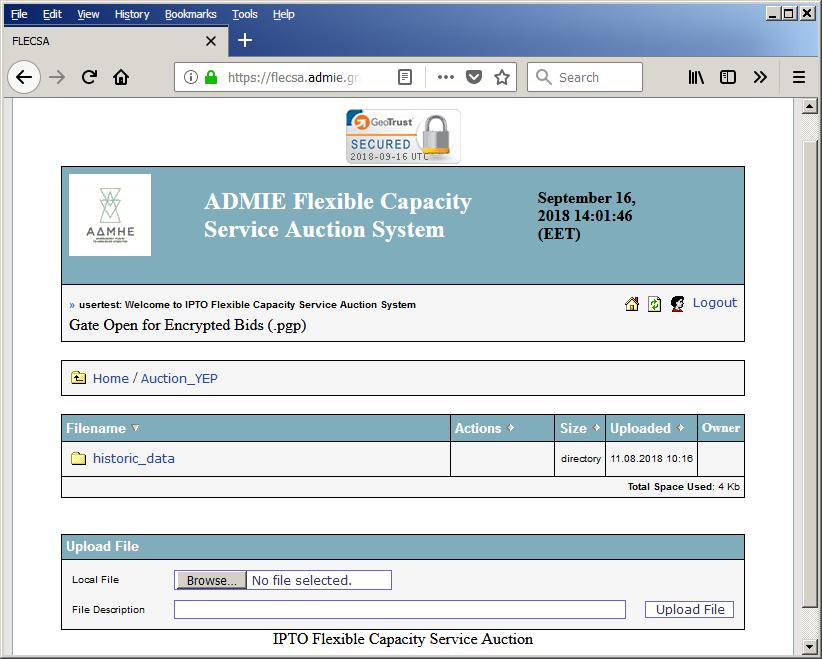Screen dimensions: 822x659
Task: Open a new tab with plus
Action: click(245, 40)
